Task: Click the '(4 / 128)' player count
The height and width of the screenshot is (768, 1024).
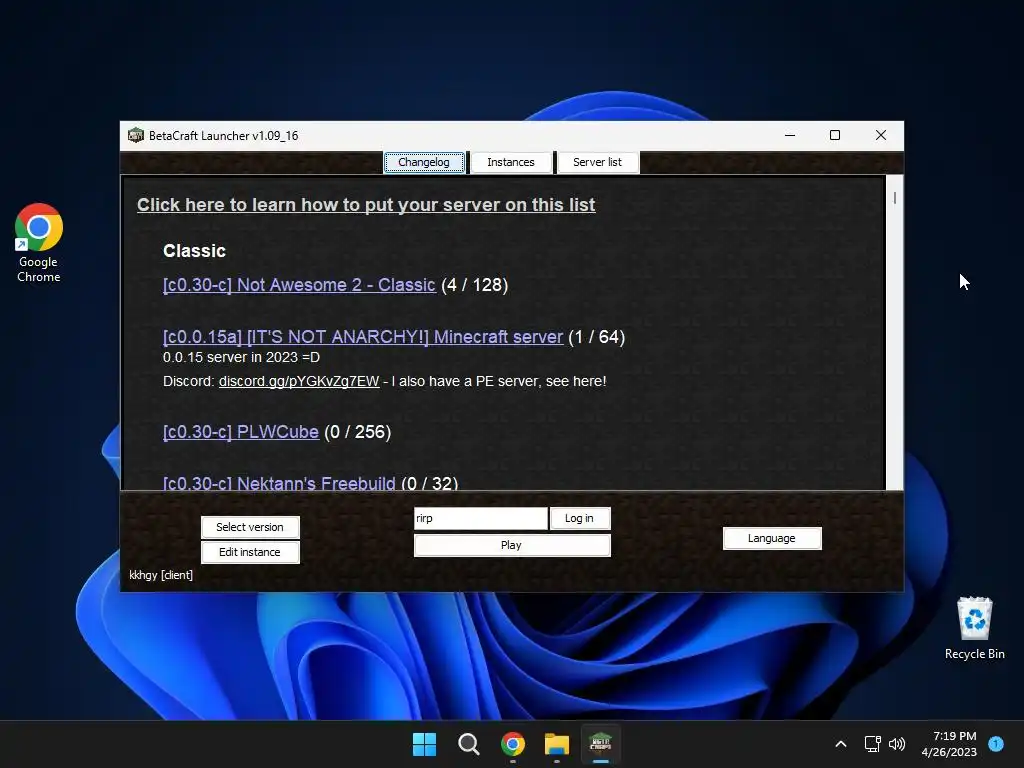Action: (x=475, y=285)
